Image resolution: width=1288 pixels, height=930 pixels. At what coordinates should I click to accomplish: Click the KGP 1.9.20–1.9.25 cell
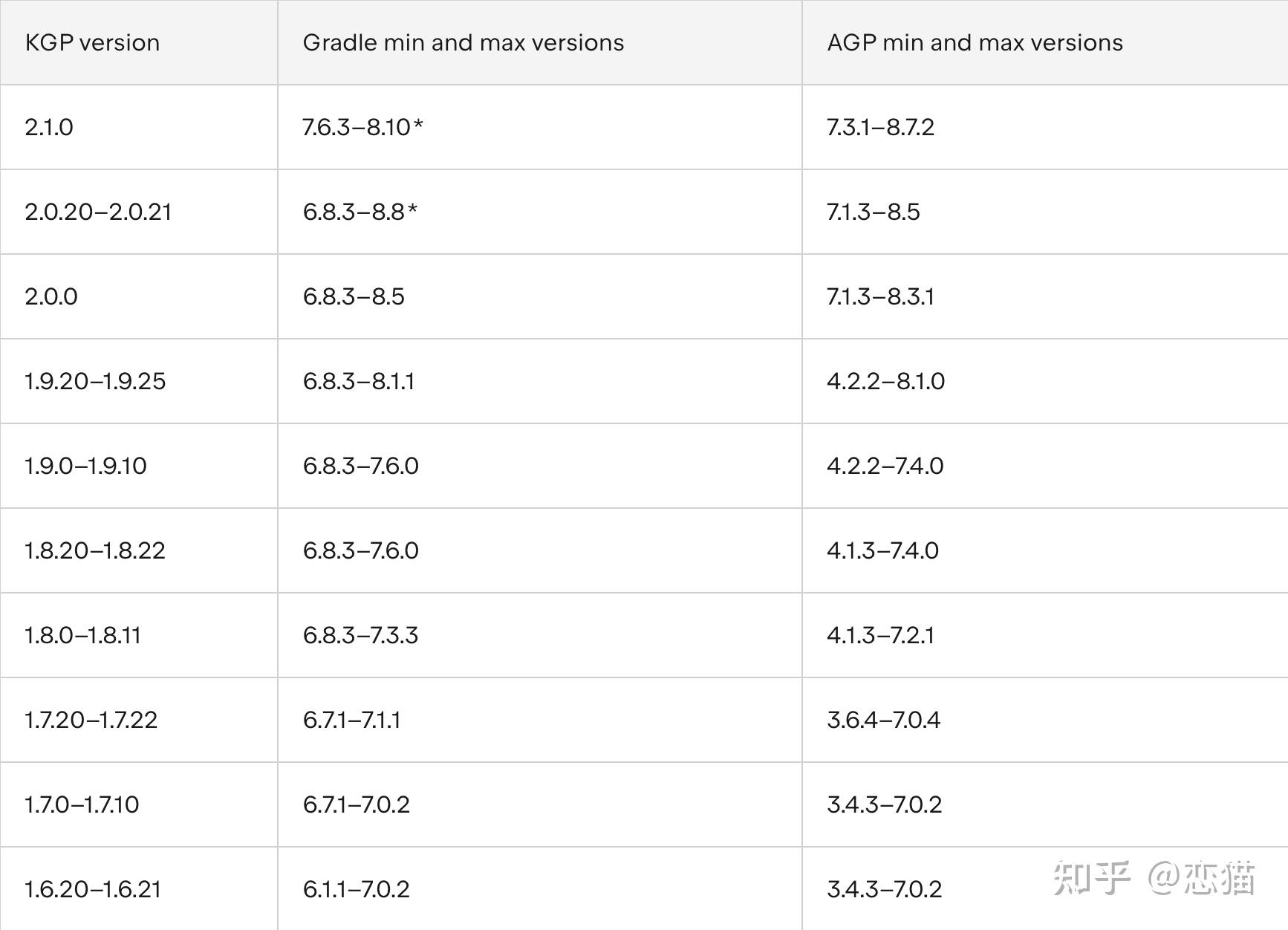[95, 381]
